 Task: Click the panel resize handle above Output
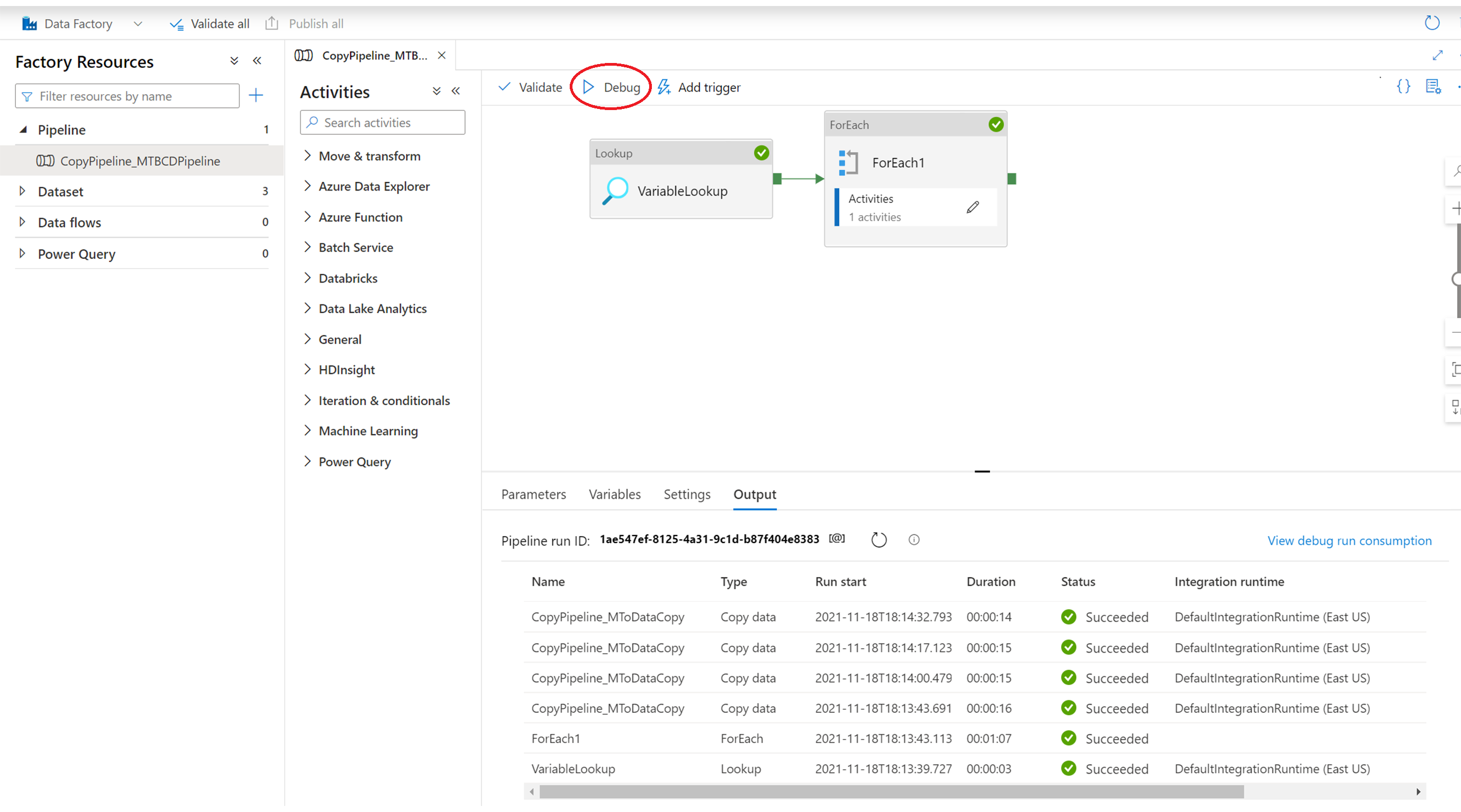click(982, 471)
